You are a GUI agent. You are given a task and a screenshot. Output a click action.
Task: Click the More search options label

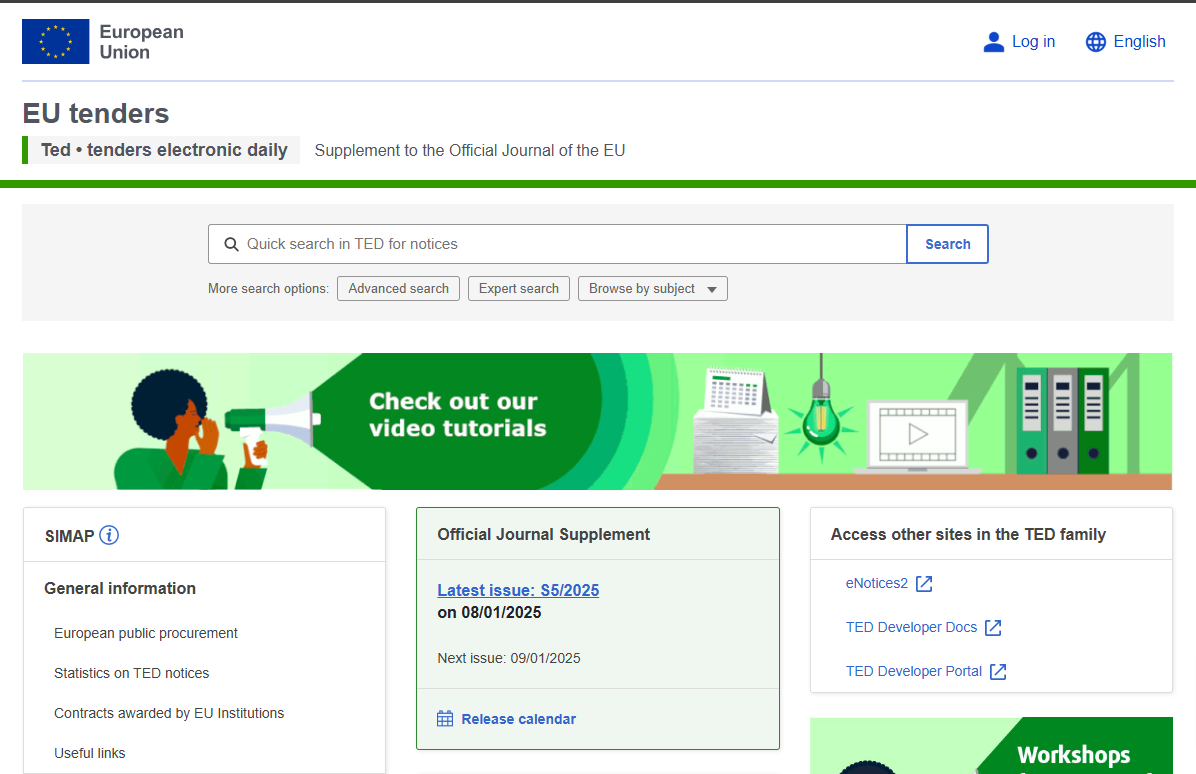pyautogui.click(x=268, y=289)
